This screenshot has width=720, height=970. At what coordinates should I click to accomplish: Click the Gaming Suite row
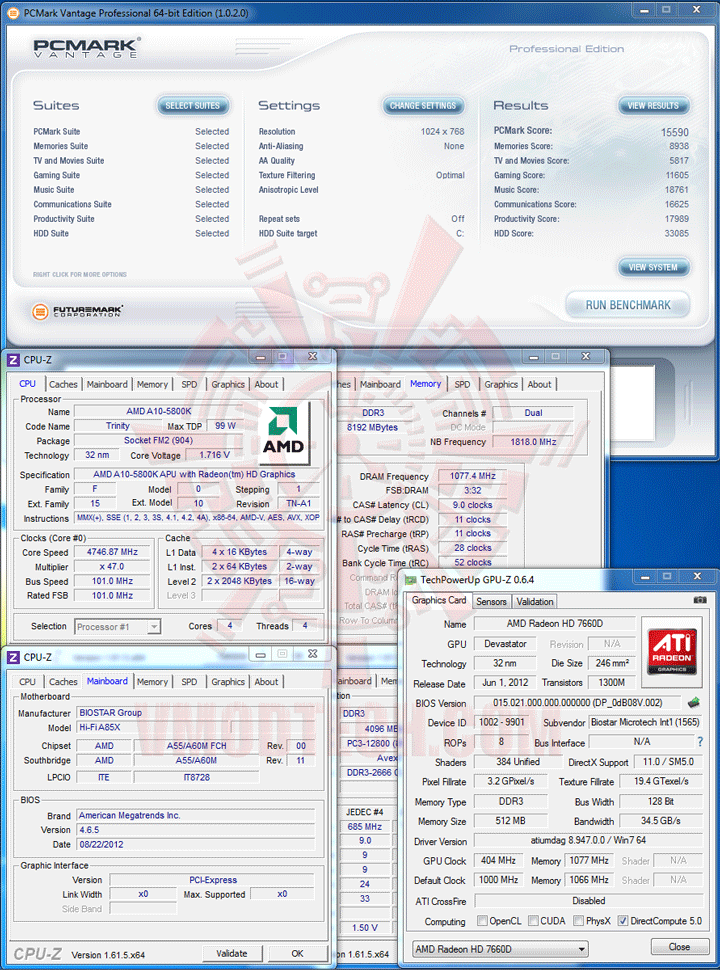(131, 175)
